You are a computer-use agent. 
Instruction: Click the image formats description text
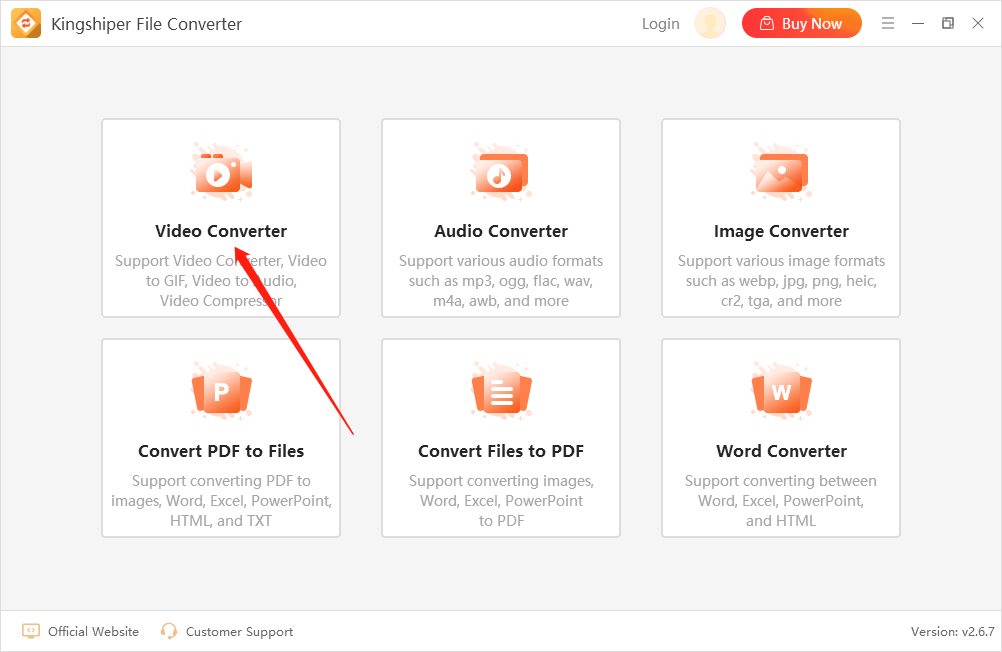(x=781, y=281)
